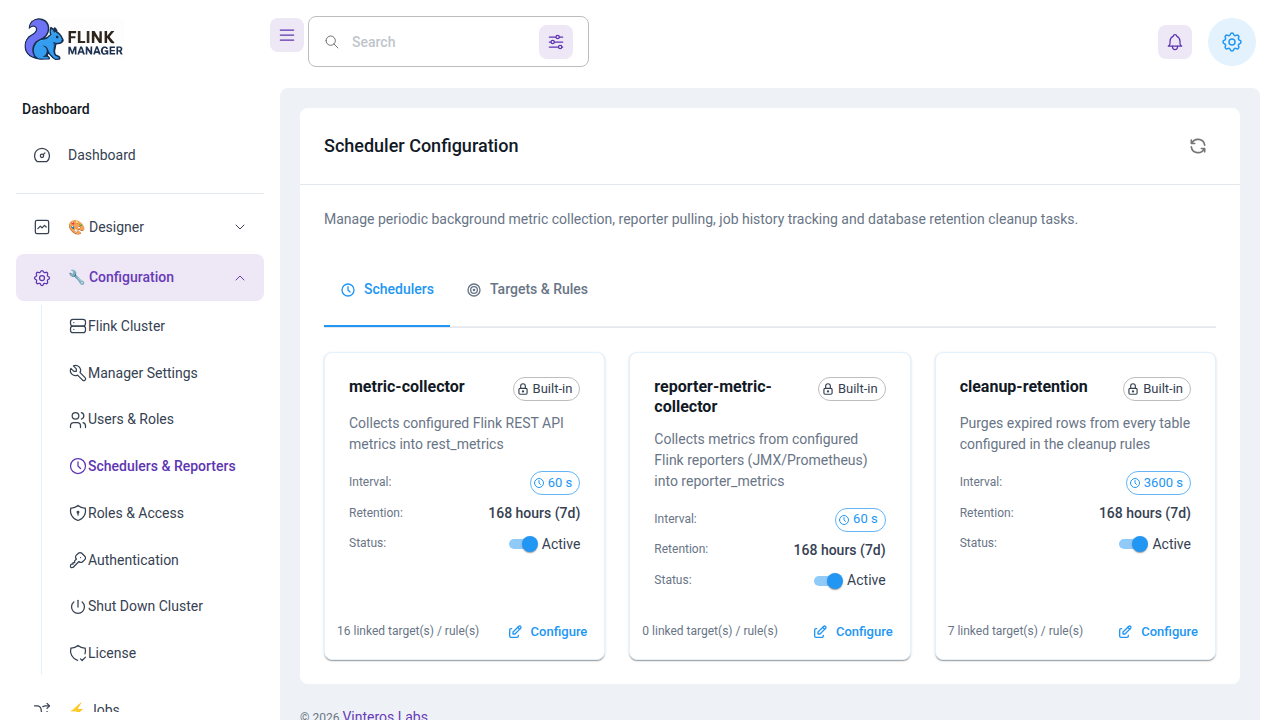Toggle metric-collector Active status switch
Viewport: 1280px width, 720px height.
coord(523,544)
